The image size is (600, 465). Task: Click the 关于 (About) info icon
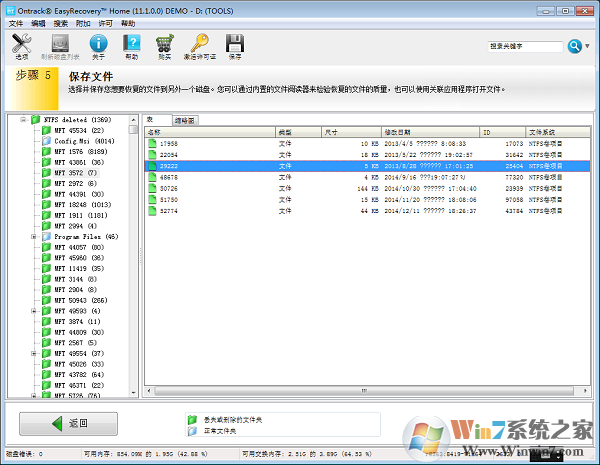(98, 44)
